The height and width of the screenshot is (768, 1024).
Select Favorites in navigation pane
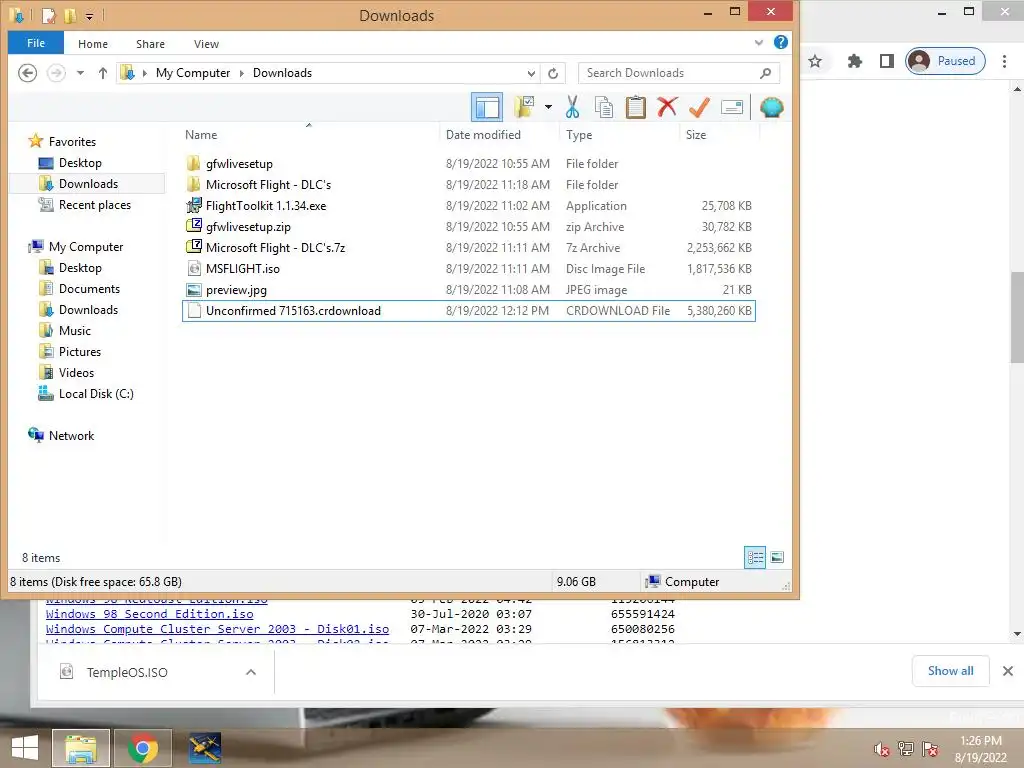tap(72, 142)
